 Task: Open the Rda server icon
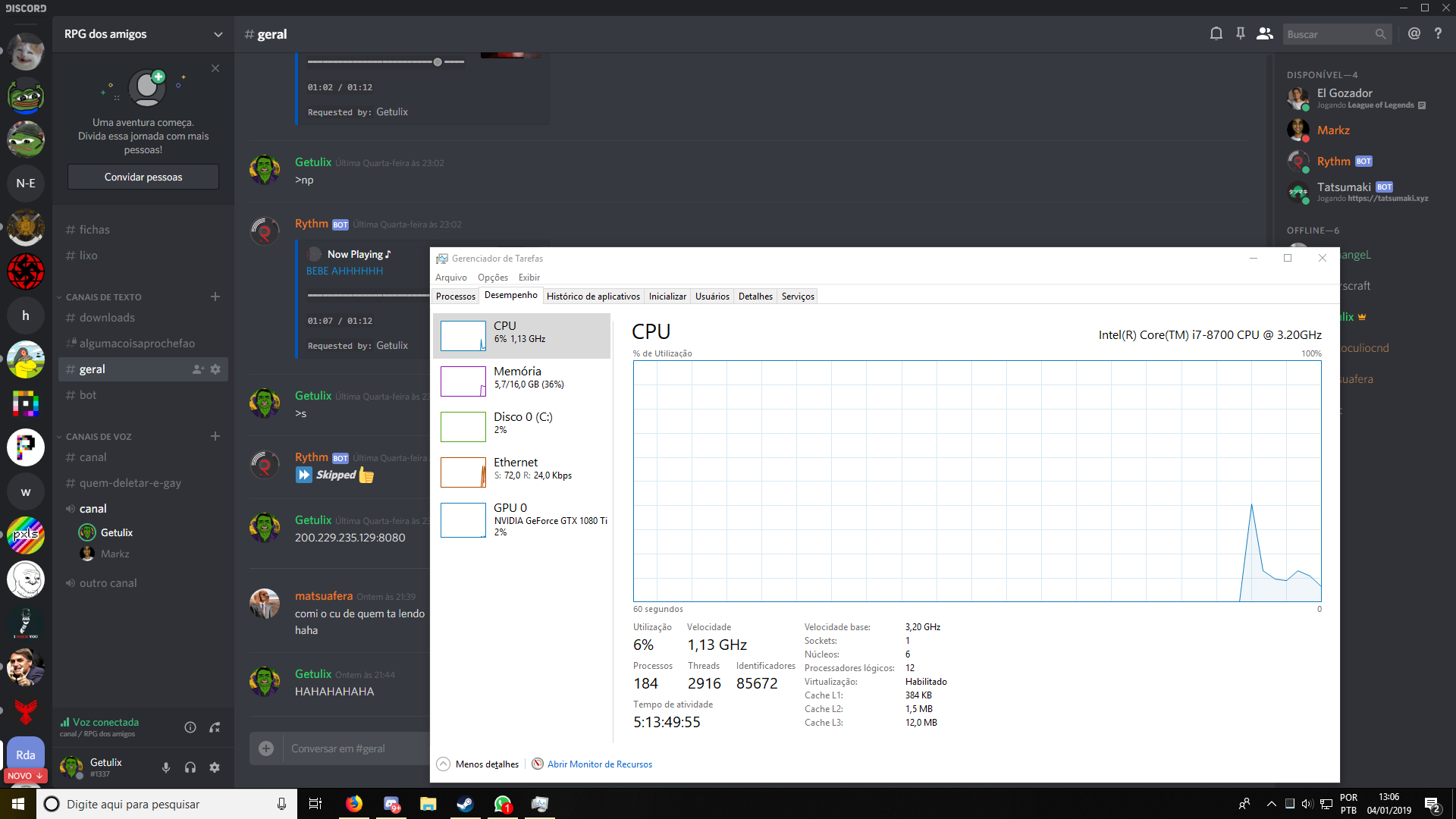(26, 755)
